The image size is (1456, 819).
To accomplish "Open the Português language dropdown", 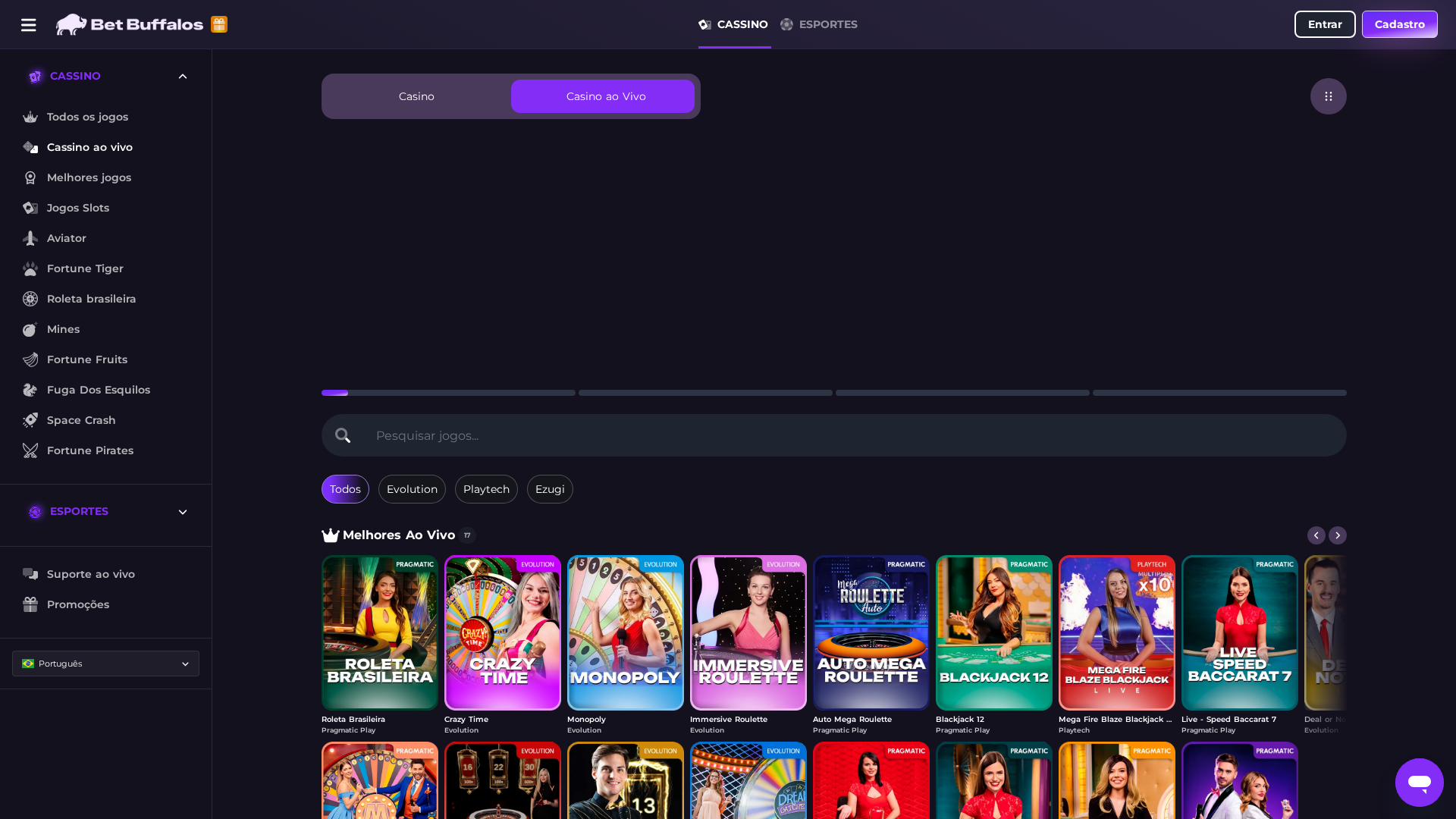I will coord(106,664).
